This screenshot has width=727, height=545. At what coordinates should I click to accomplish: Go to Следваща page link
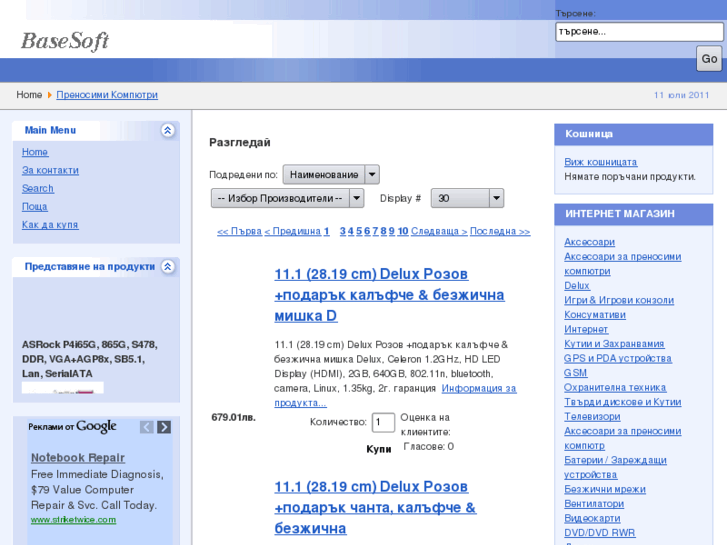[x=439, y=231]
